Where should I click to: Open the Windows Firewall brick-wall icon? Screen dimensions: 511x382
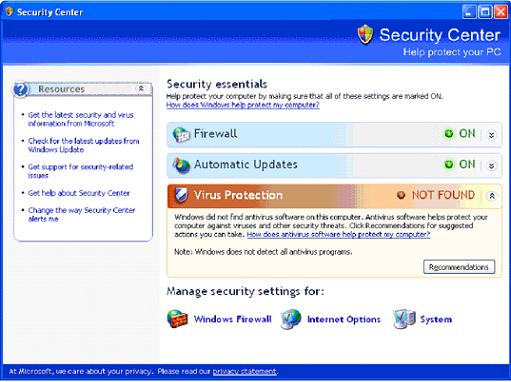(177, 319)
